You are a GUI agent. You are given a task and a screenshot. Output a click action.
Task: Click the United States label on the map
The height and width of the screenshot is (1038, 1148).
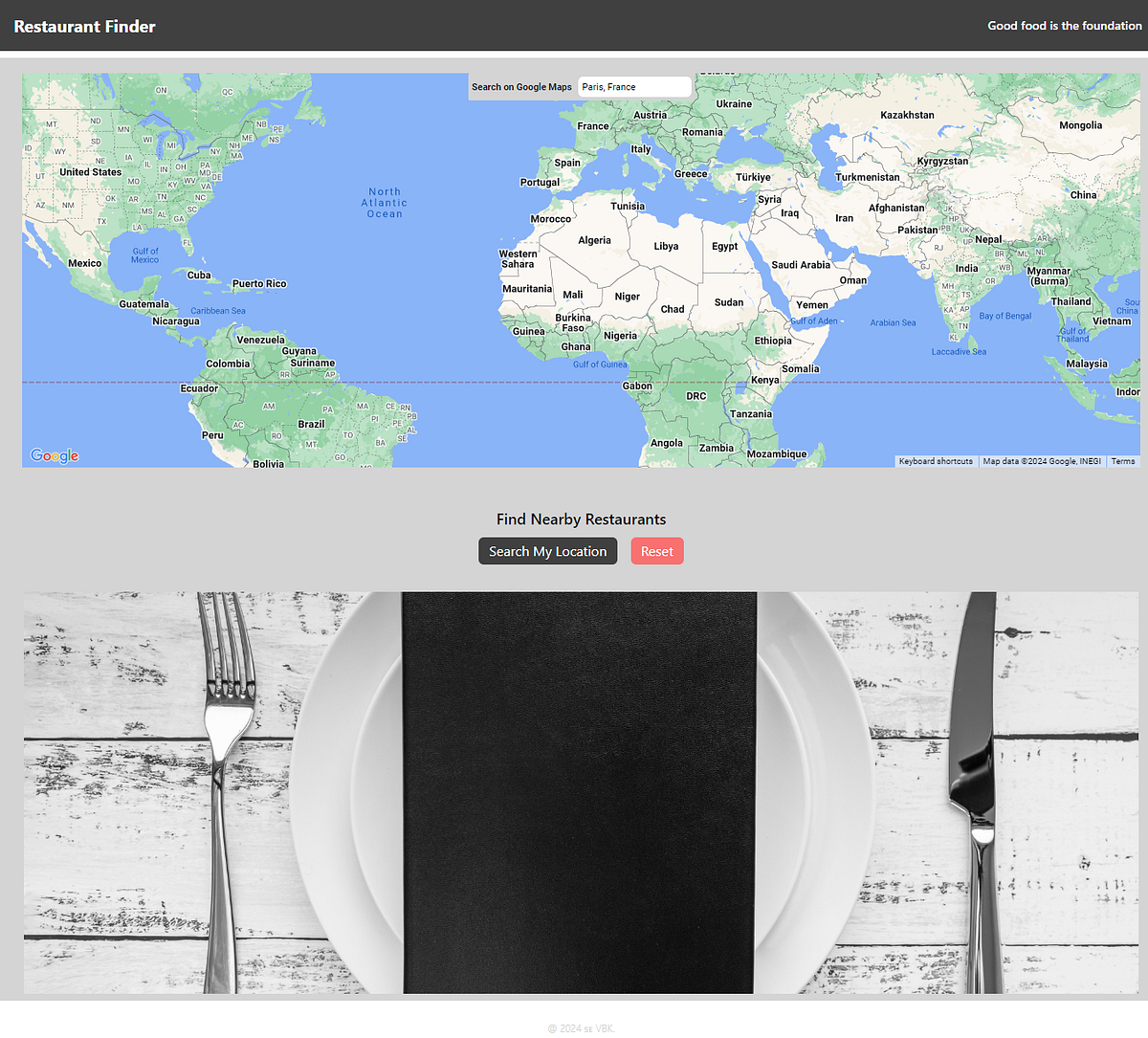coord(88,171)
